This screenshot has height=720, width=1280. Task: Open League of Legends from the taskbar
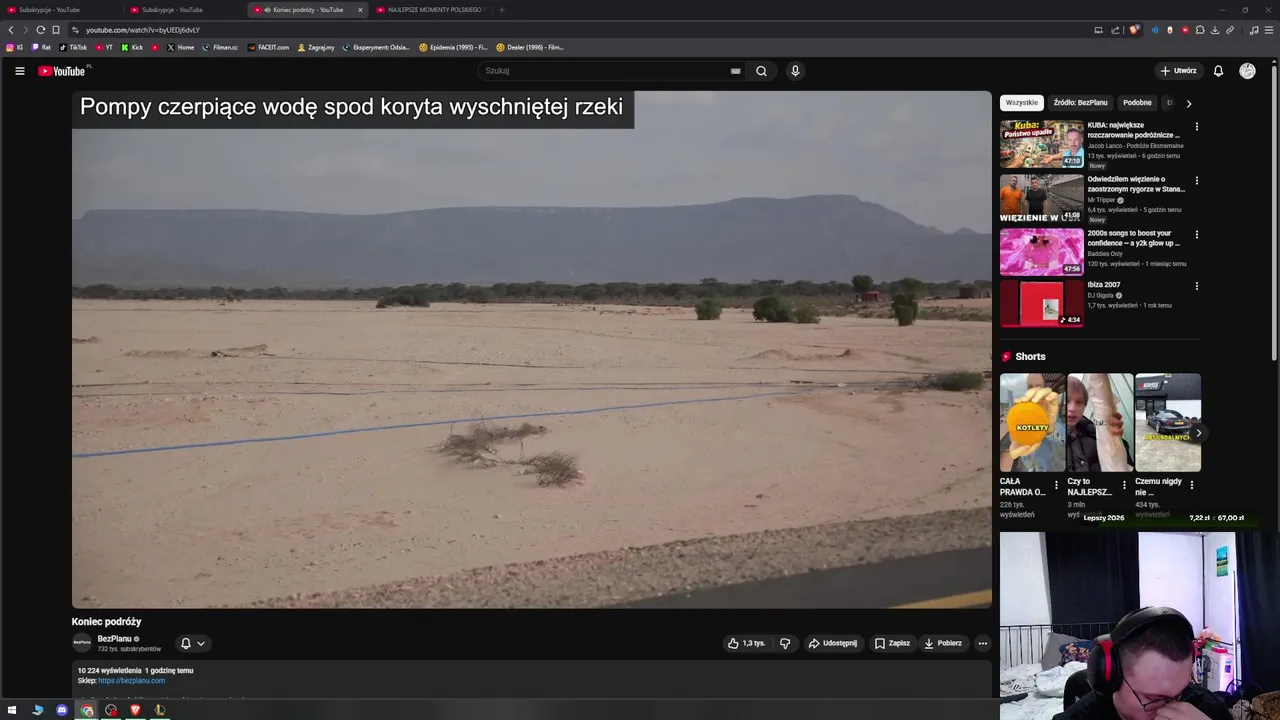160,710
